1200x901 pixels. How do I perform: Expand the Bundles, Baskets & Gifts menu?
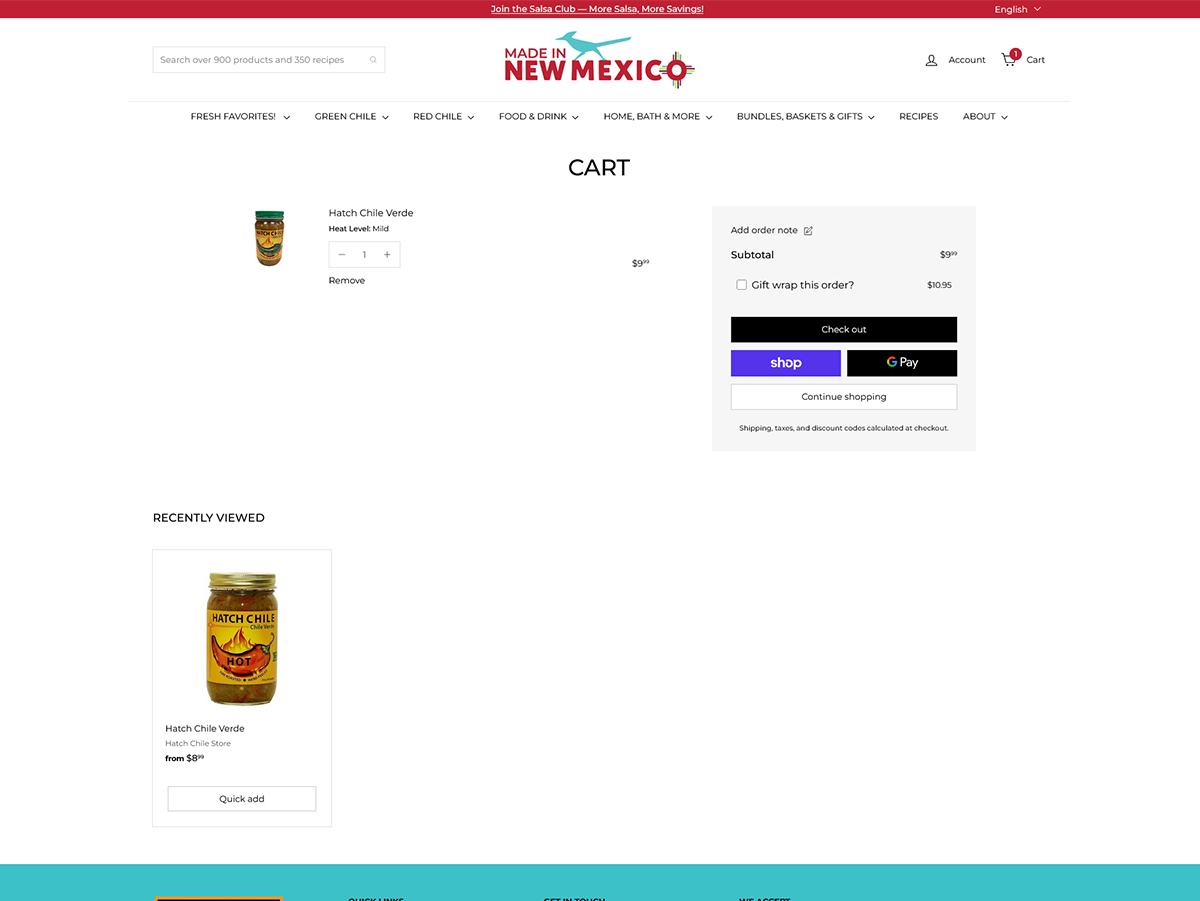[805, 117]
